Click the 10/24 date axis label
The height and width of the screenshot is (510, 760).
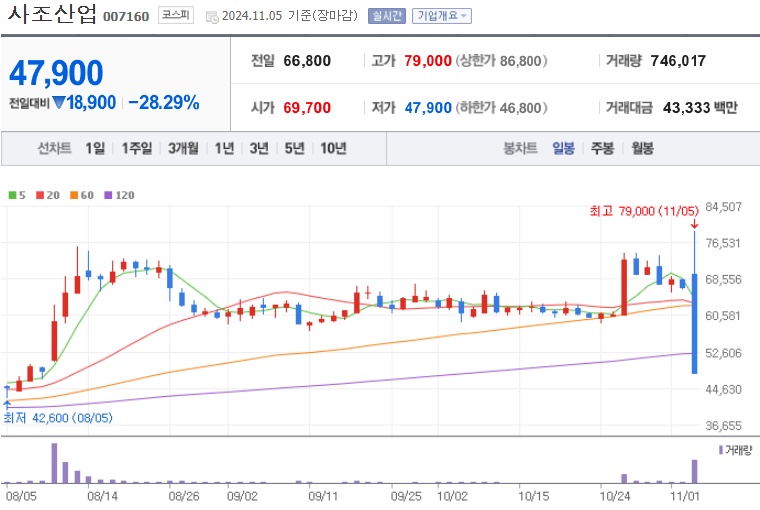tap(615, 496)
